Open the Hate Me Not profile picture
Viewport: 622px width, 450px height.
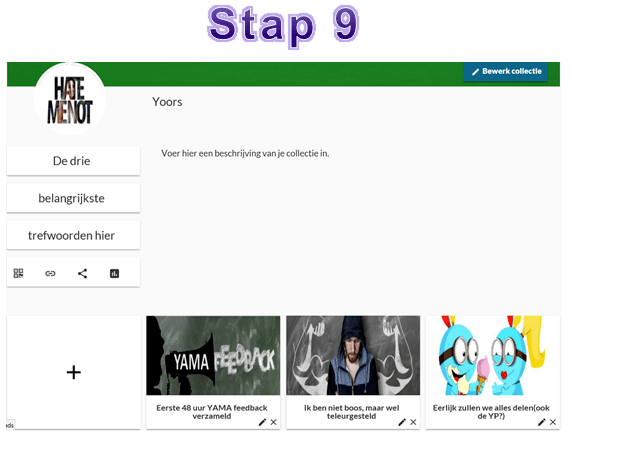click(70, 98)
